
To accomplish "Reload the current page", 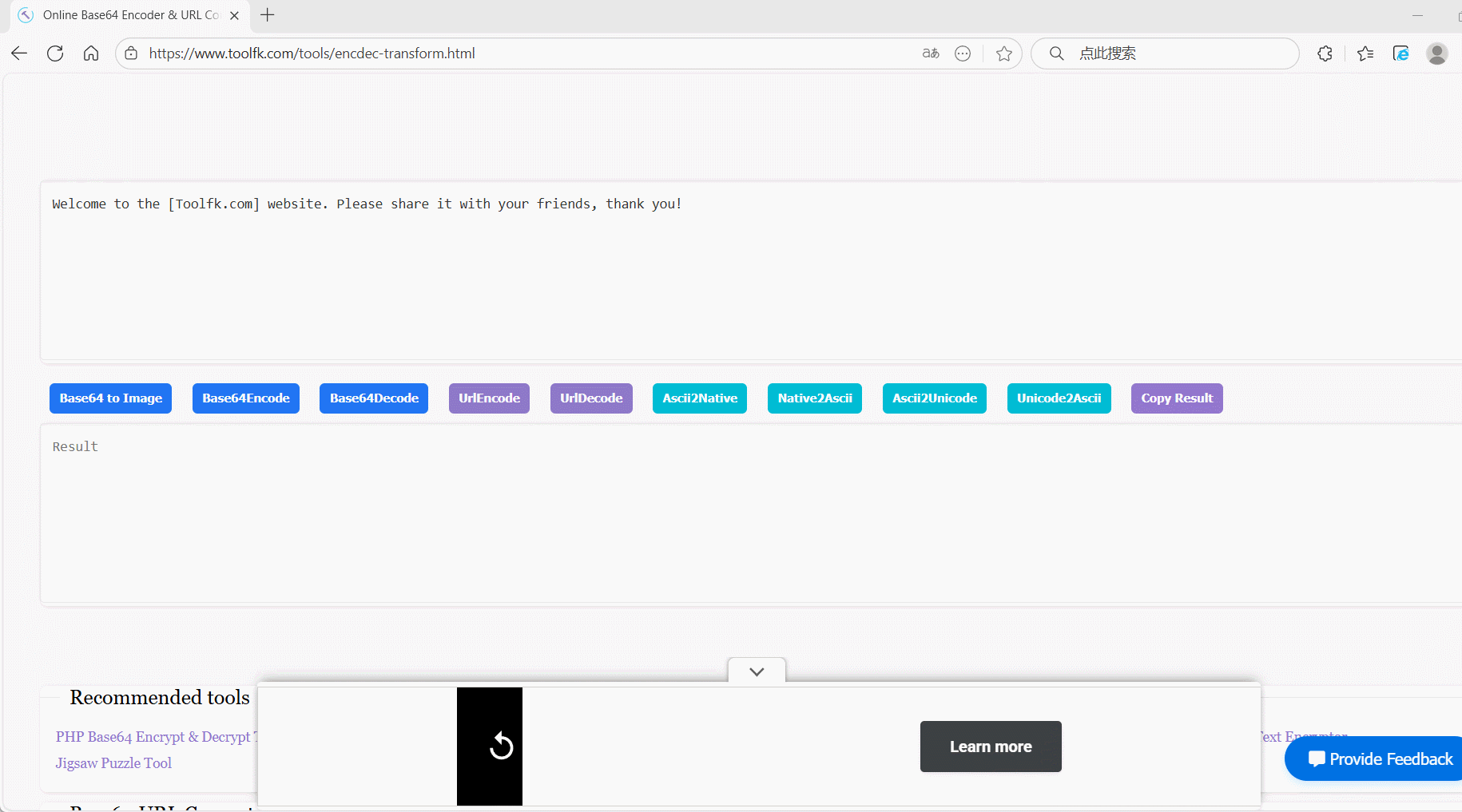I will coord(55,53).
